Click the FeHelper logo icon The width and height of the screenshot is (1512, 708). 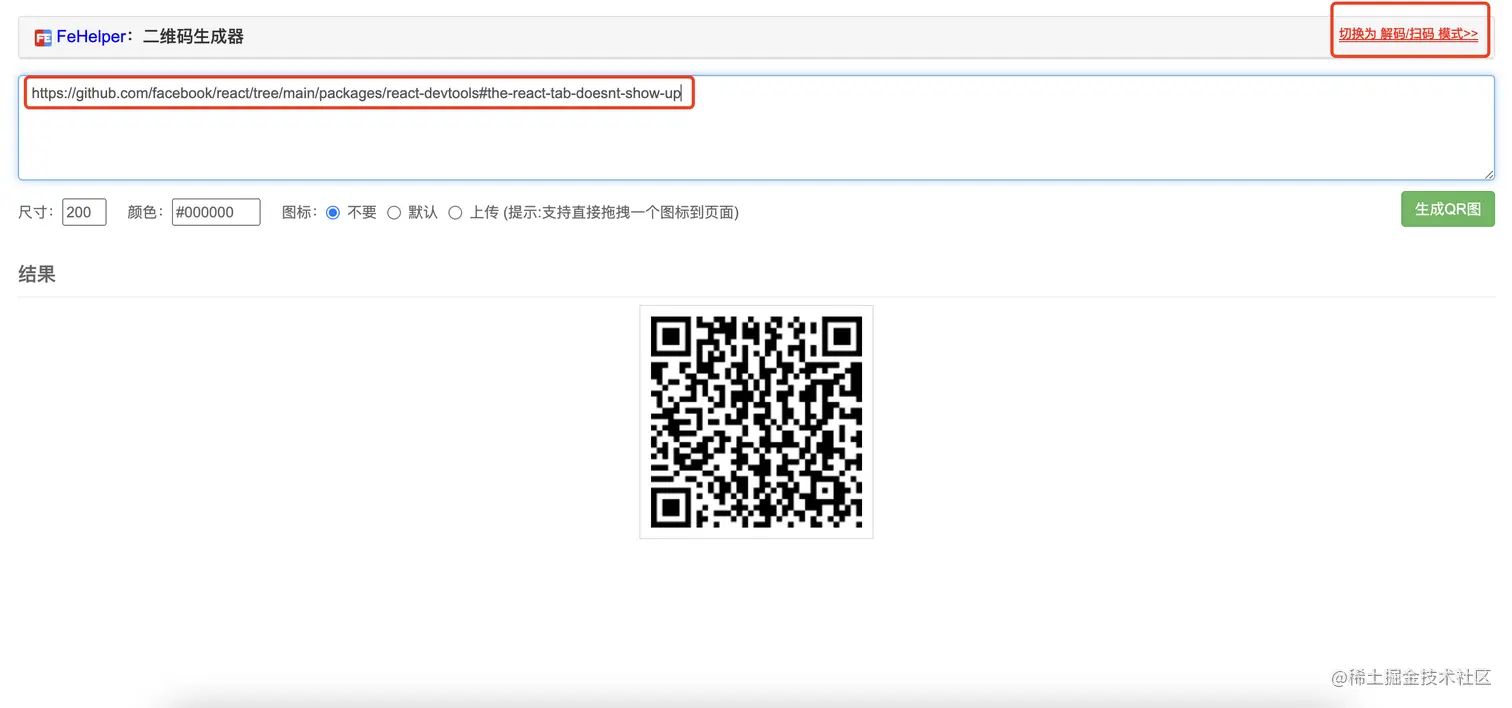pos(43,38)
